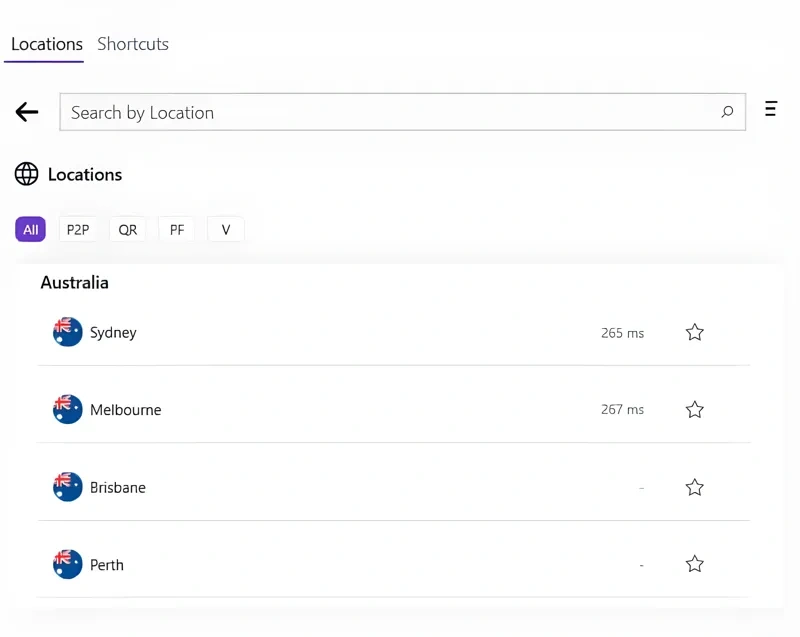Image resolution: width=800 pixels, height=637 pixels.
Task: Toggle the star next to Melbourne
Action: pos(694,409)
